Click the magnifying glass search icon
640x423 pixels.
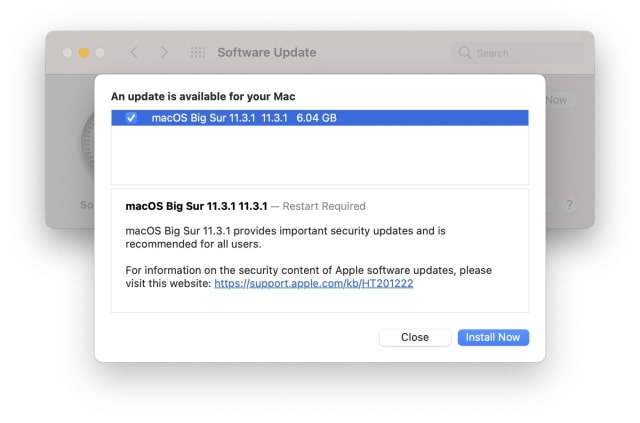coord(465,53)
